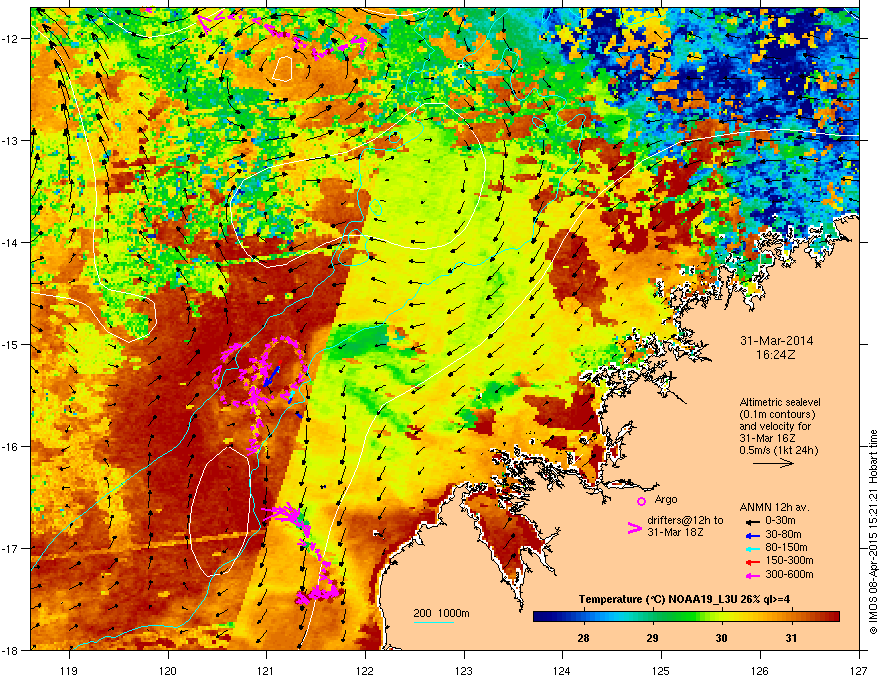Click longitude label 121 on bottom axis
The image size is (880, 680).
coord(266,670)
